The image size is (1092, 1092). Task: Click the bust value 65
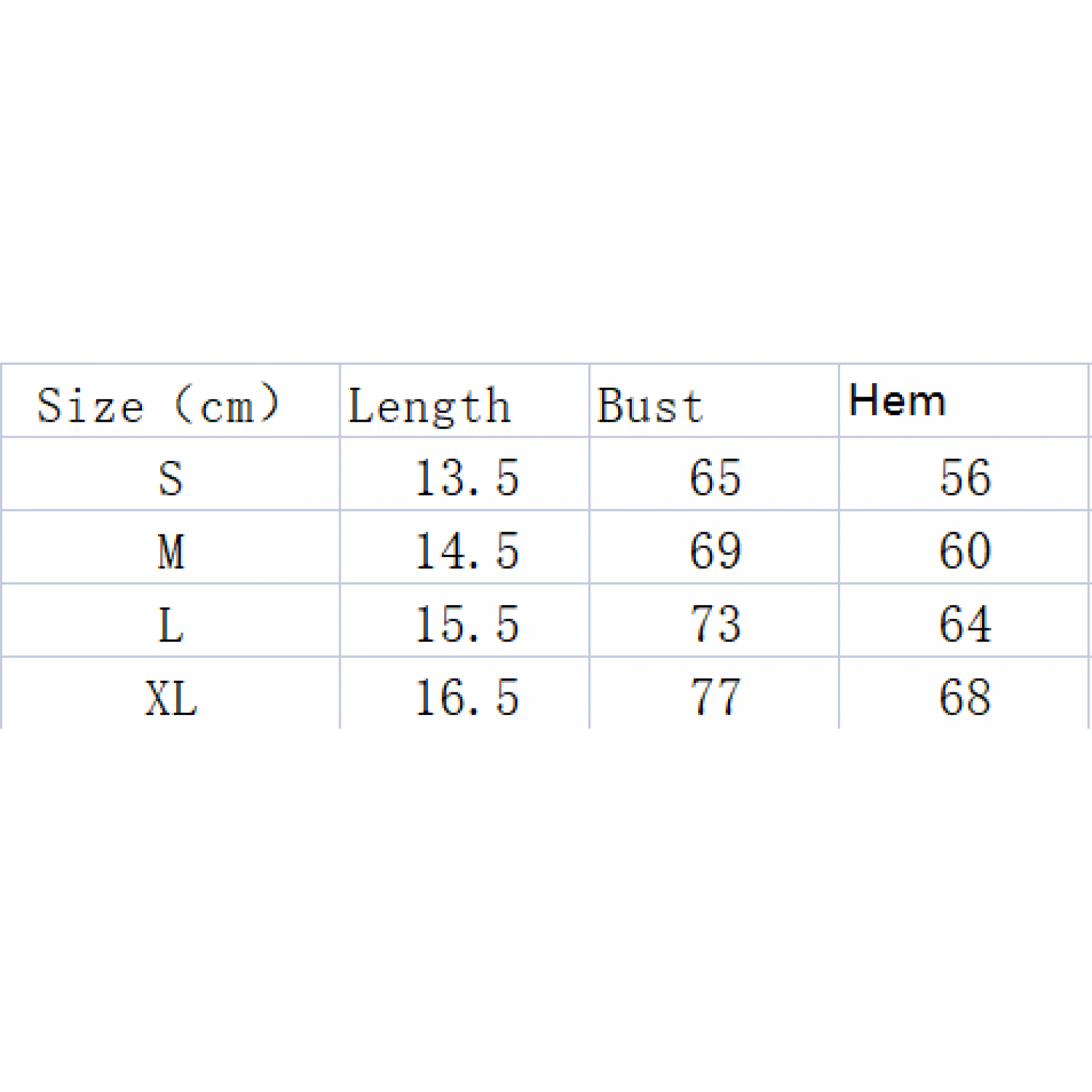715,478
